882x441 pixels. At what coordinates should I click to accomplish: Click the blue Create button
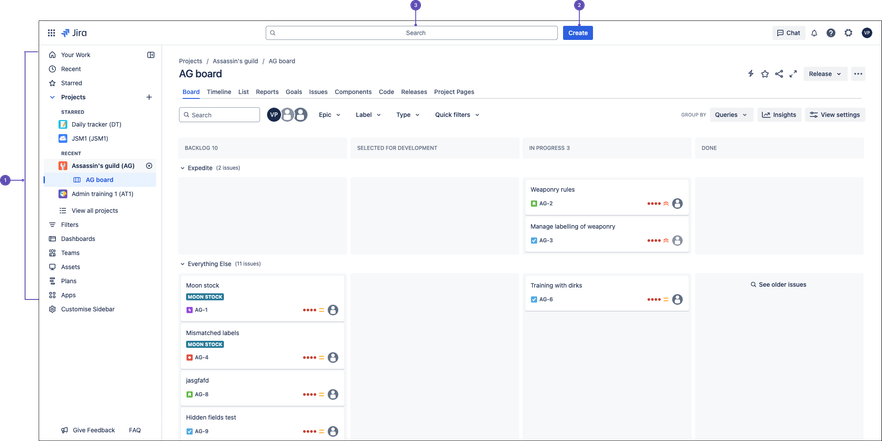pos(578,33)
